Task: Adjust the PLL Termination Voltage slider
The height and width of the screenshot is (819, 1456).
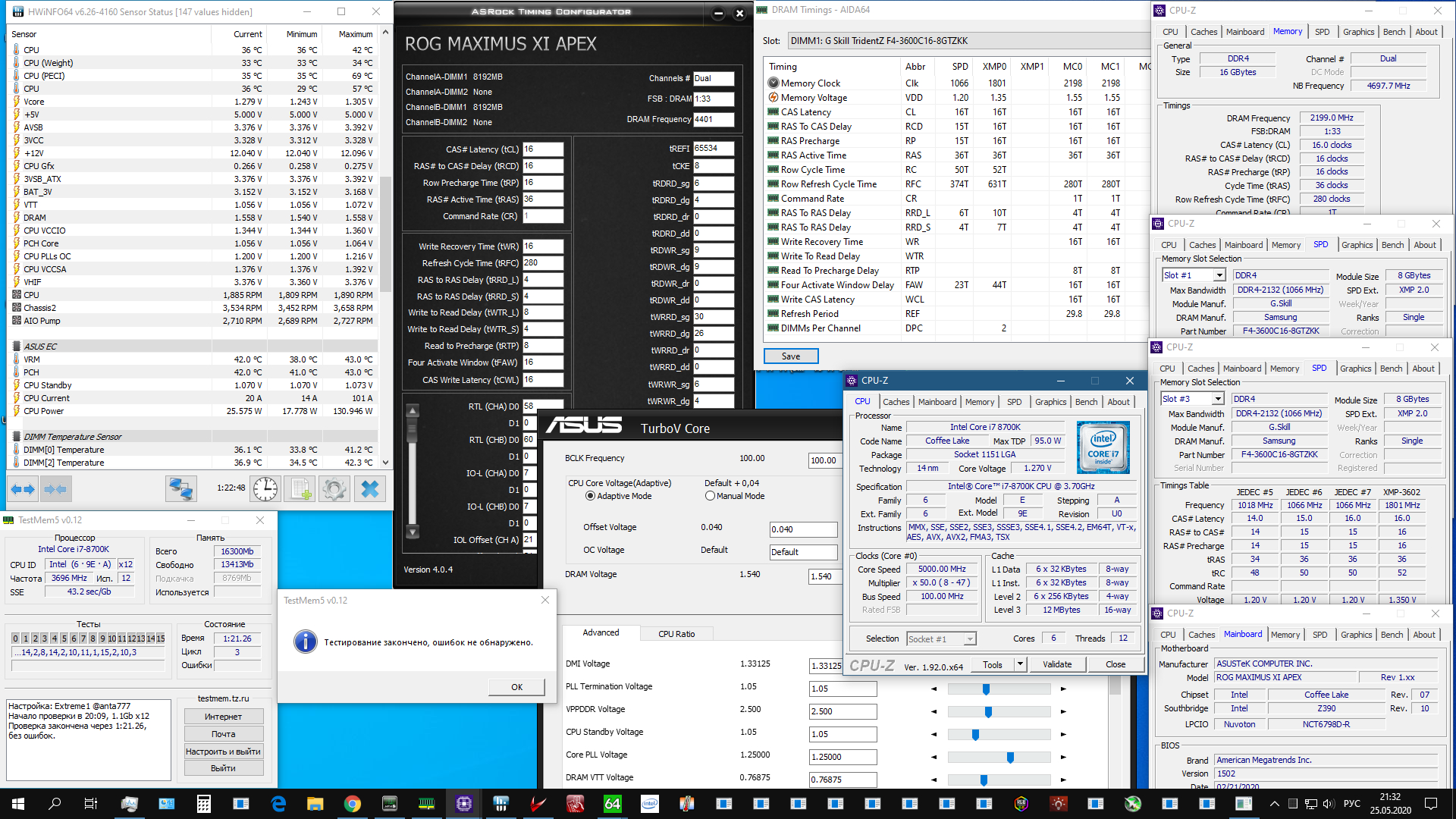Action: pos(986,689)
